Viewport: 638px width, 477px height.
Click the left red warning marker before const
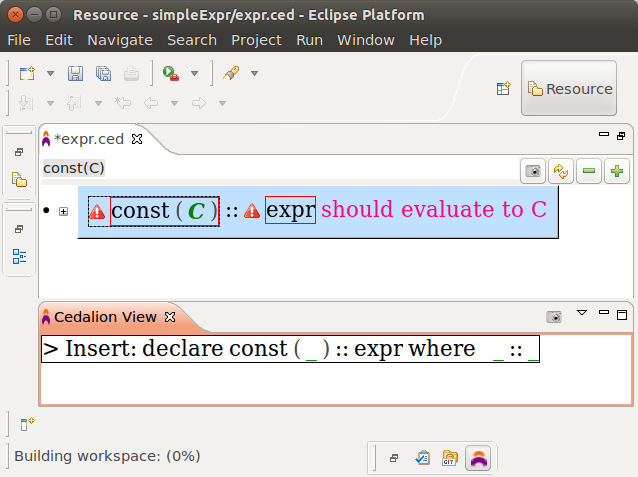98,211
